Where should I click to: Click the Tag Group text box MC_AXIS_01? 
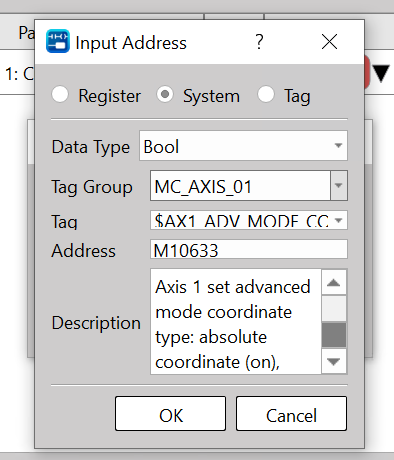(x=240, y=186)
